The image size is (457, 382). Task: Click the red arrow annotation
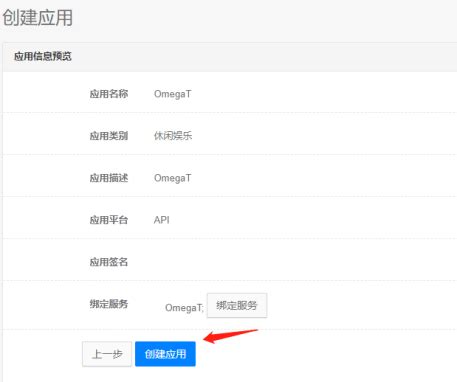tap(230, 336)
